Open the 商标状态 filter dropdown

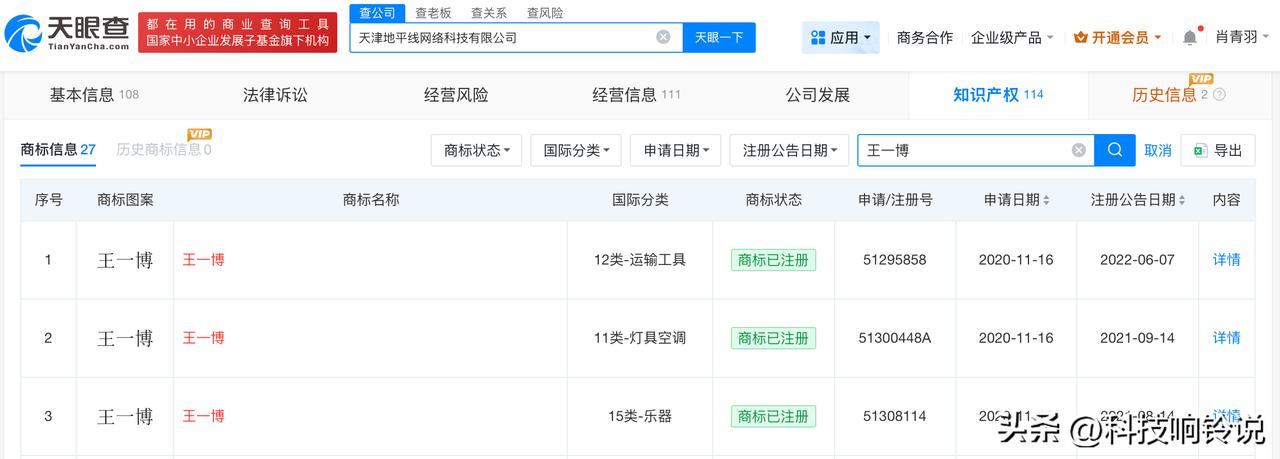[x=476, y=150]
